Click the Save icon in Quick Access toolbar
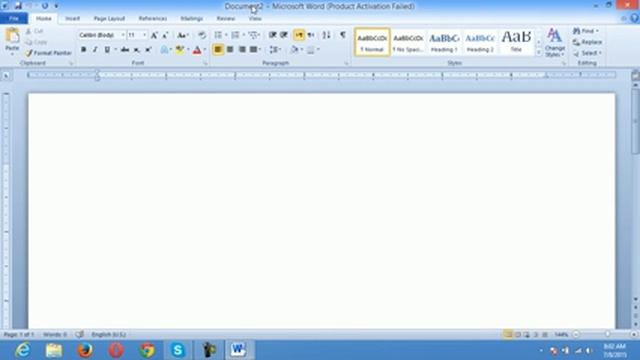 18,6
